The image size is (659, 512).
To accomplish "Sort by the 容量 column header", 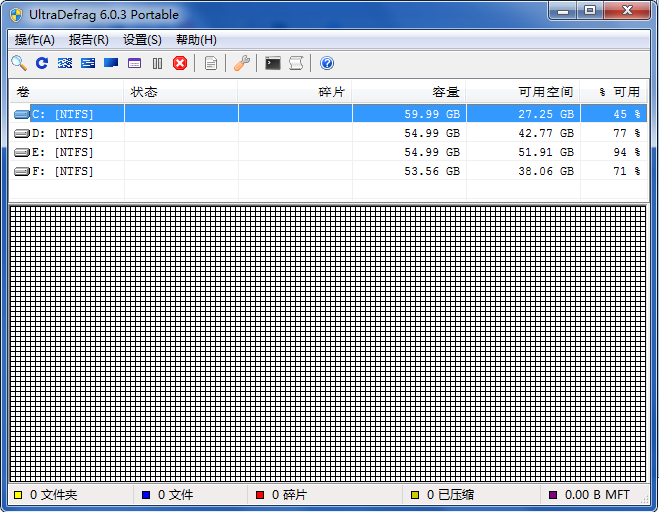I will (409, 92).
